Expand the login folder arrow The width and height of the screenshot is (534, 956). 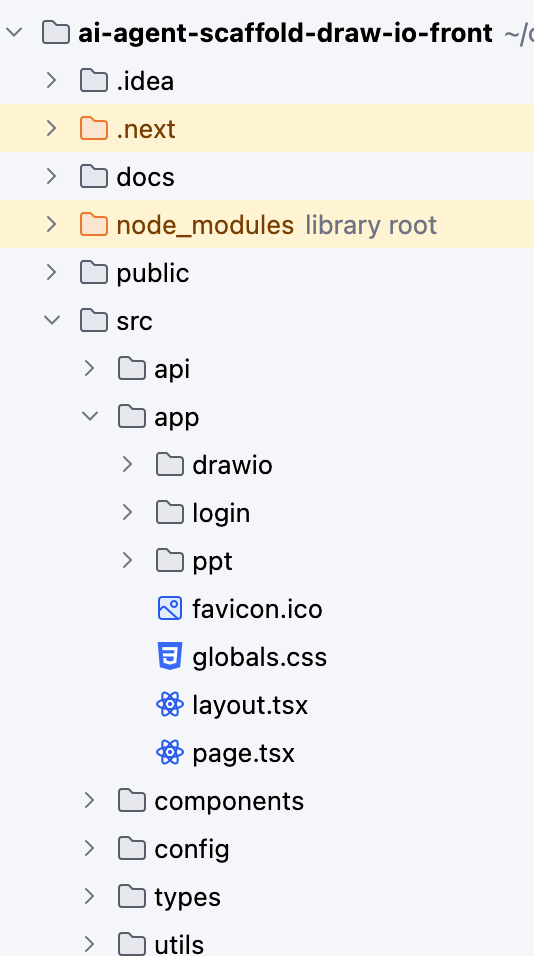pyautogui.click(x=127, y=512)
